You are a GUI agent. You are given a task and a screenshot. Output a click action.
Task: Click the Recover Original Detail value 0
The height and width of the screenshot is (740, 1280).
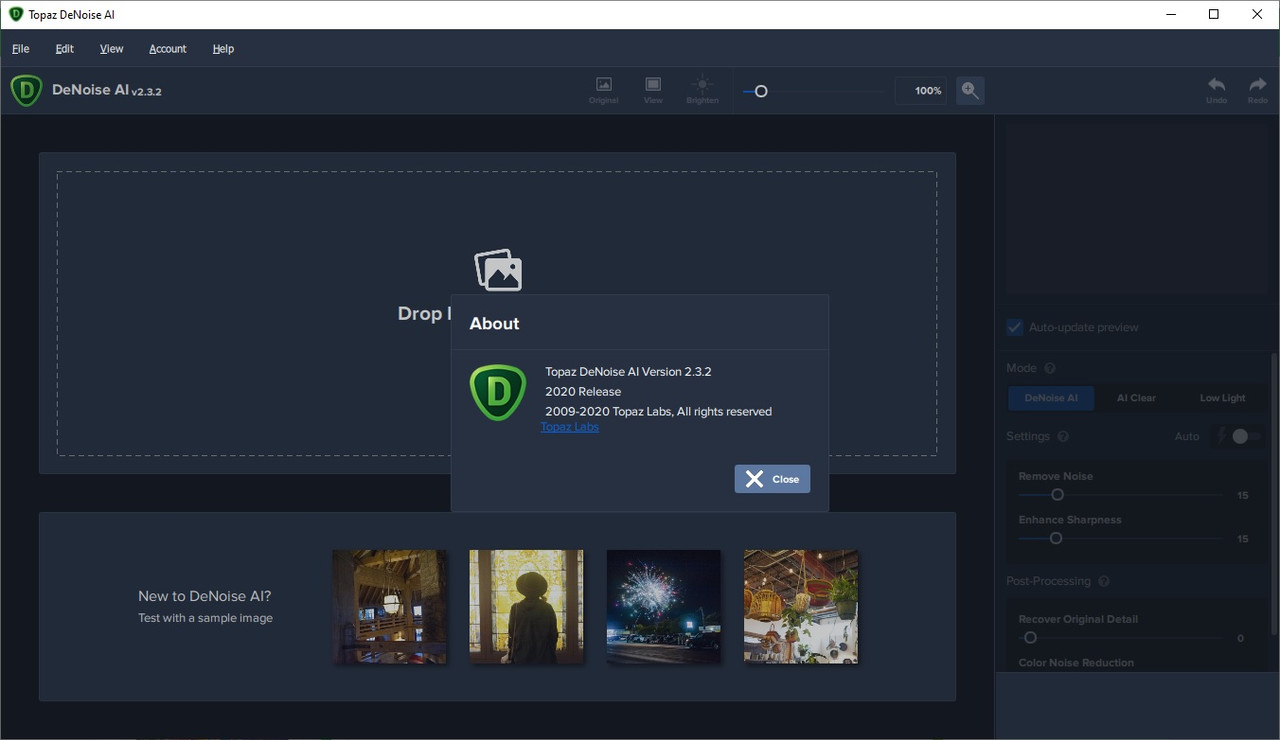(x=1241, y=639)
